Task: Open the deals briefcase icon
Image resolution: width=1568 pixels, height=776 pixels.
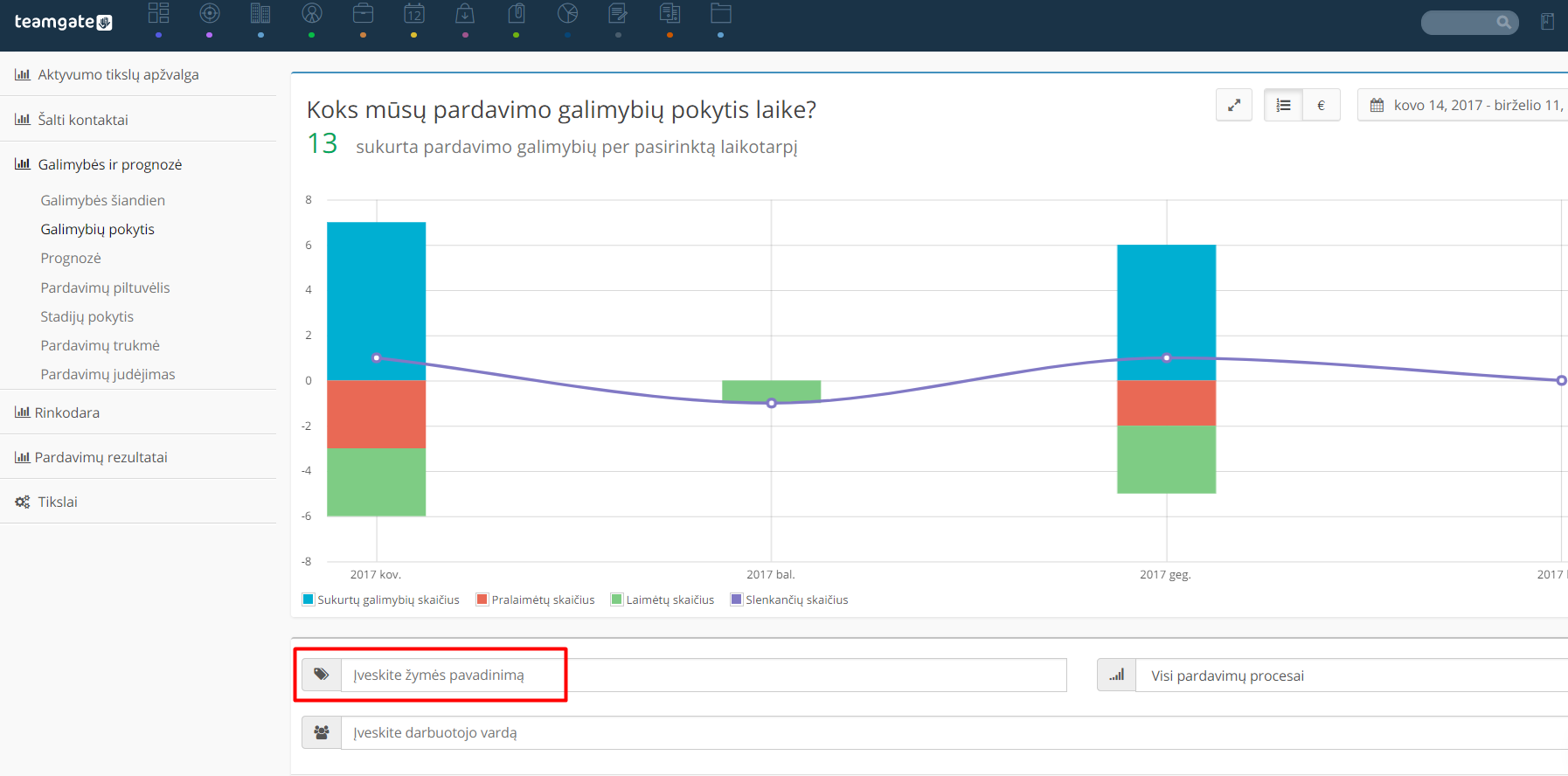Action: [363, 13]
